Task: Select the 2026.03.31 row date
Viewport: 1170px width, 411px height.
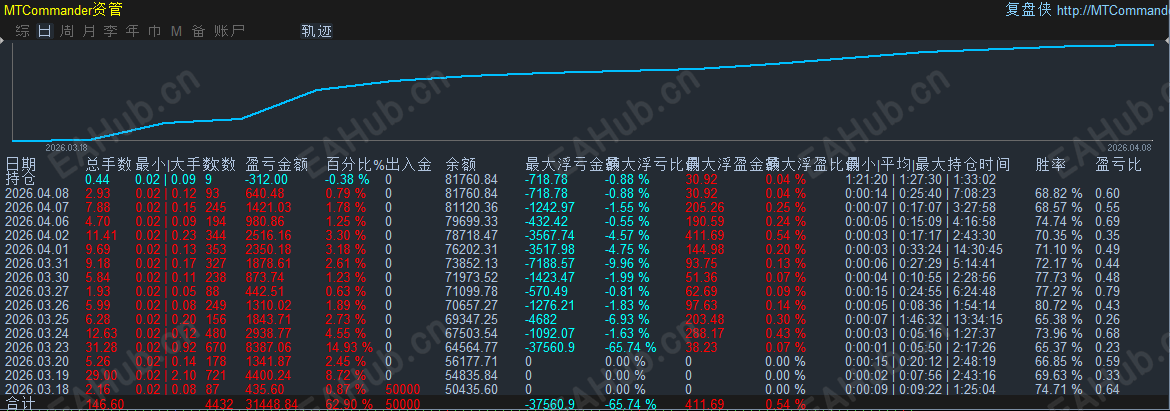Action: click(x=37, y=263)
